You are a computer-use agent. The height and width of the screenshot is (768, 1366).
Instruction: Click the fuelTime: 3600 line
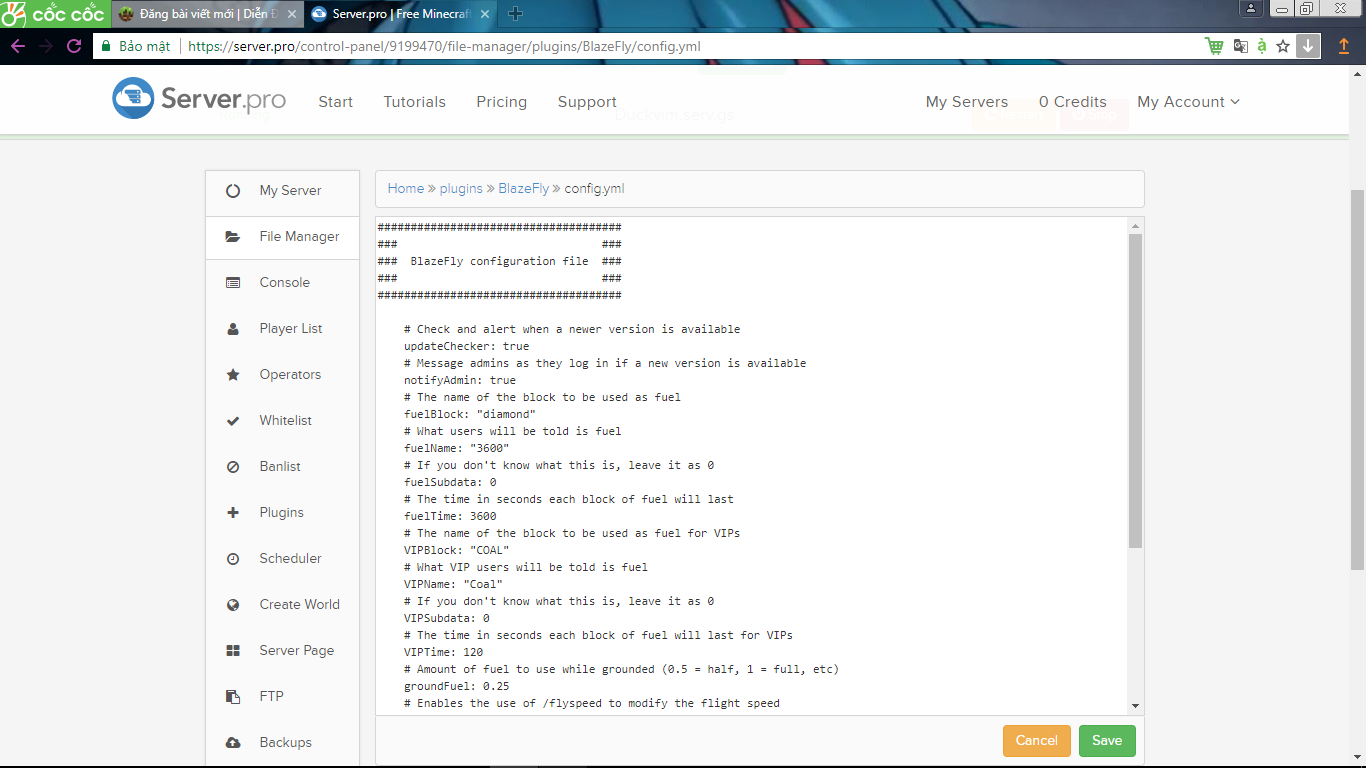[450, 516]
